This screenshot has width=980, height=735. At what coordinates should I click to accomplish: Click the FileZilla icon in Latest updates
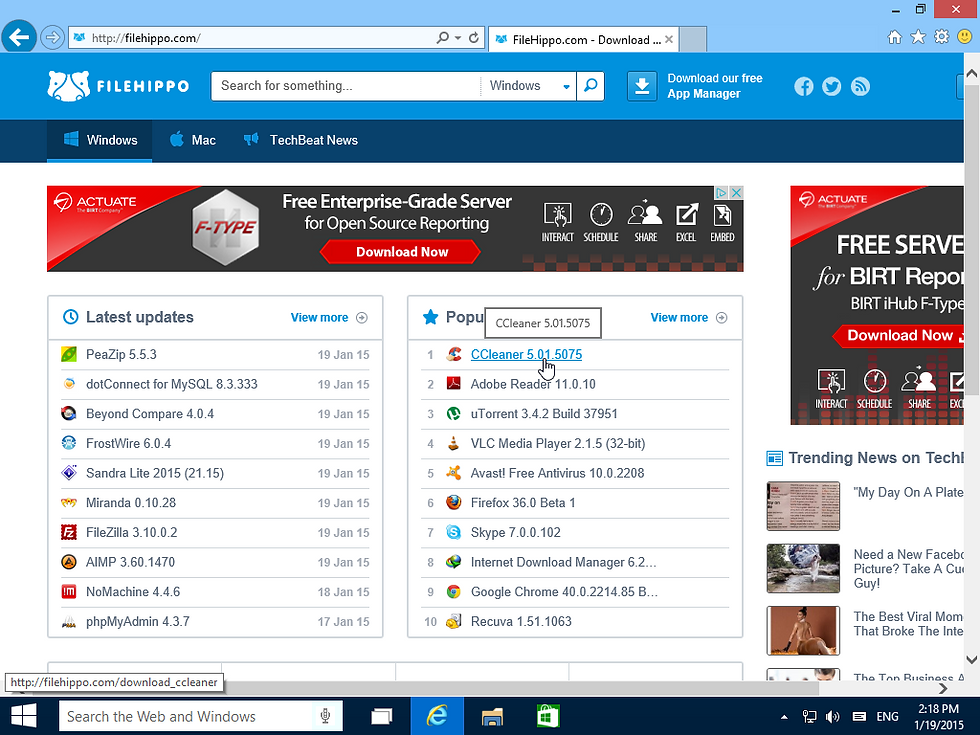[69, 532]
